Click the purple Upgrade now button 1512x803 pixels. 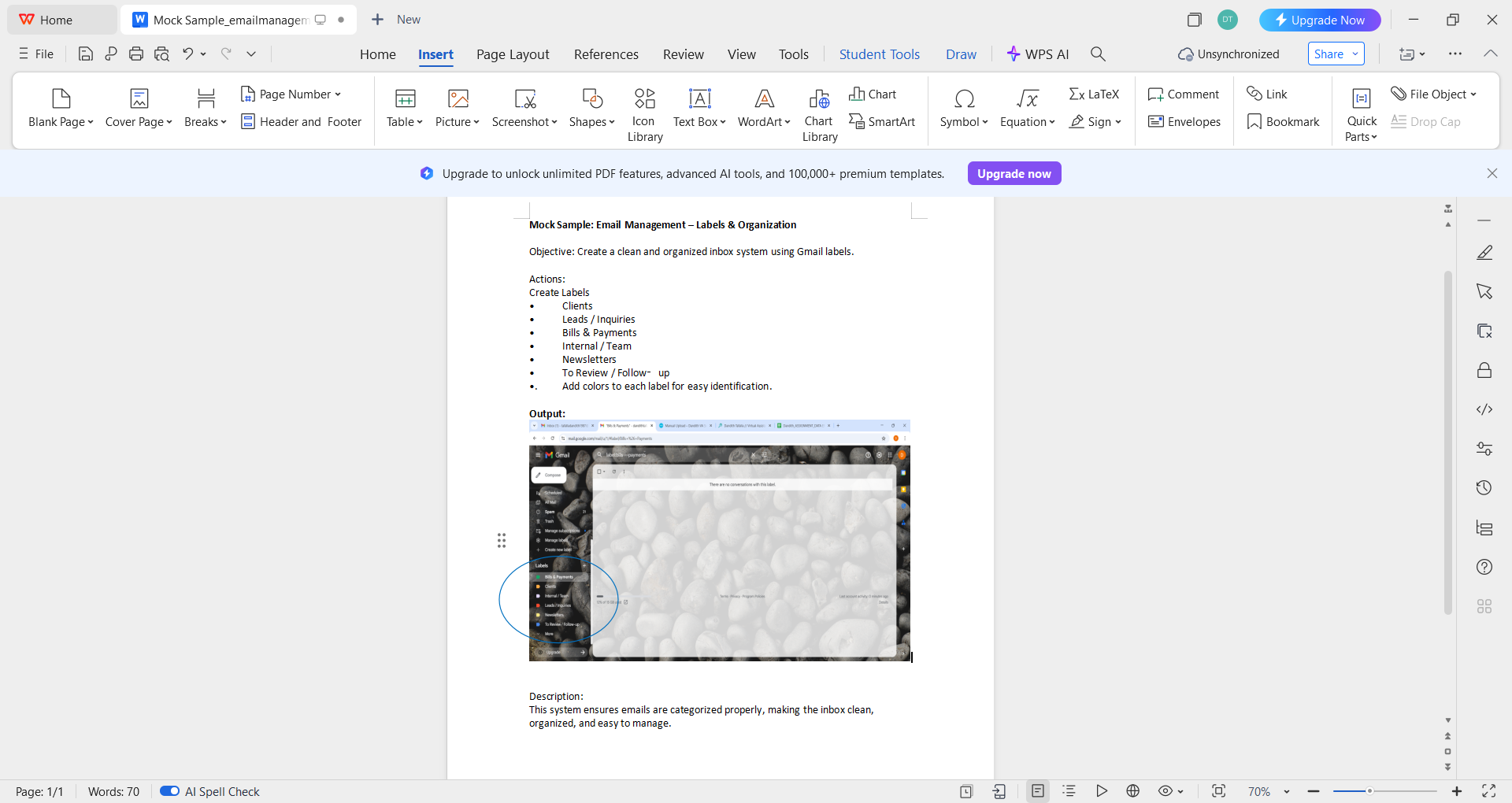(x=1014, y=173)
